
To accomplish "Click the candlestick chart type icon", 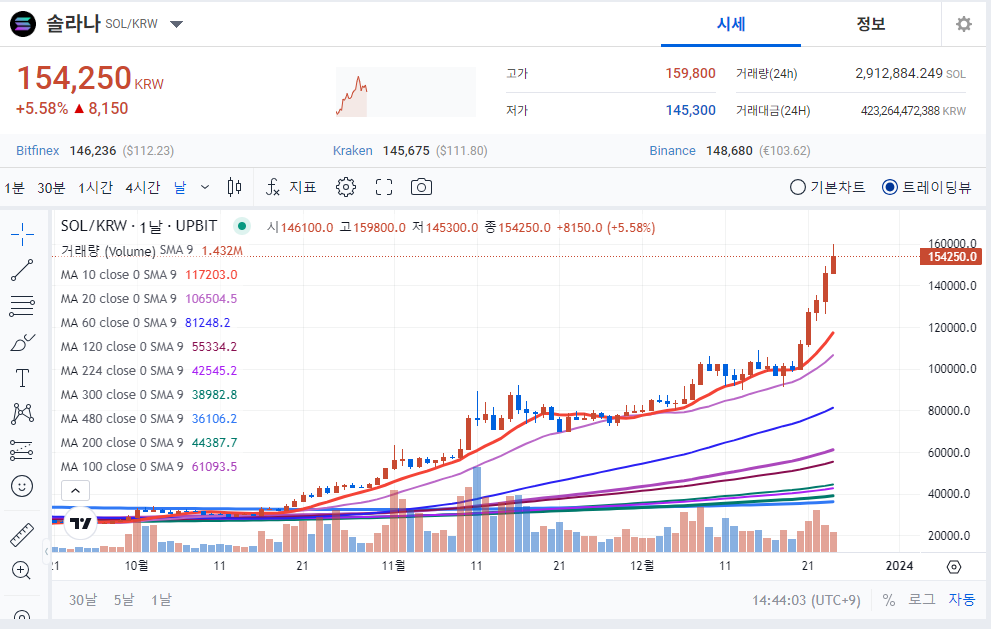I will pyautogui.click(x=234, y=187).
